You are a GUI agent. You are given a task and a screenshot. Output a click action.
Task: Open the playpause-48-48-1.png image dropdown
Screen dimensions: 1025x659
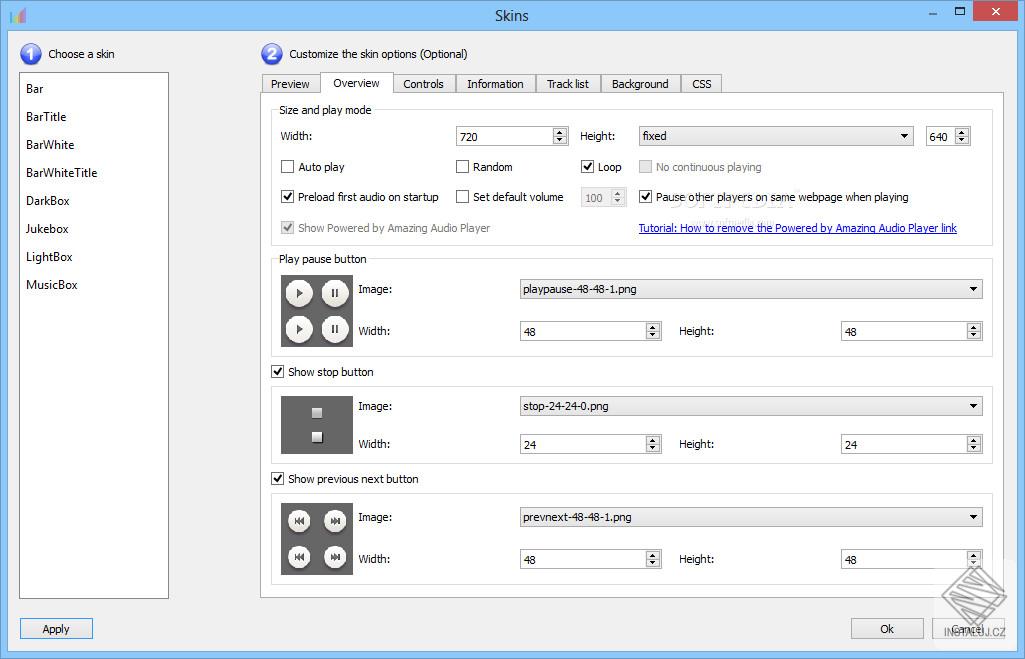coord(975,289)
